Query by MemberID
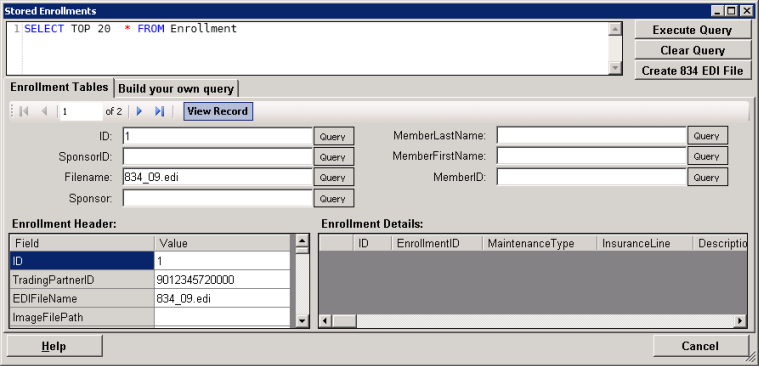 point(707,177)
